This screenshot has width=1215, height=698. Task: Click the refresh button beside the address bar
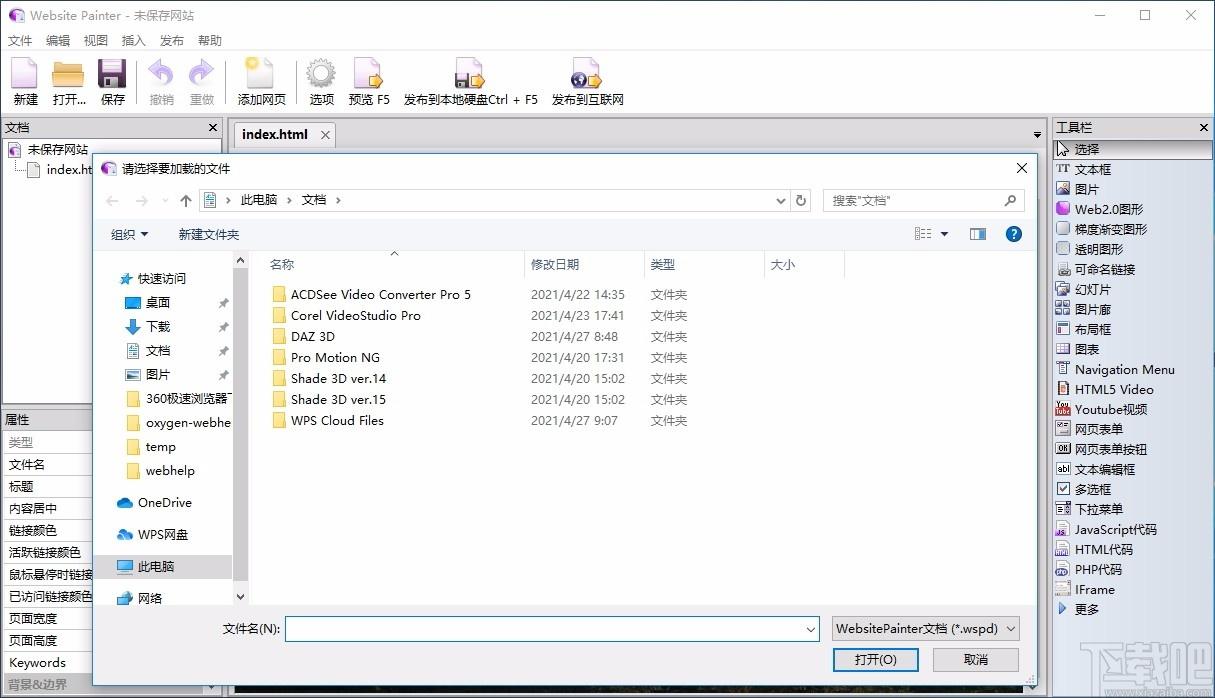800,200
